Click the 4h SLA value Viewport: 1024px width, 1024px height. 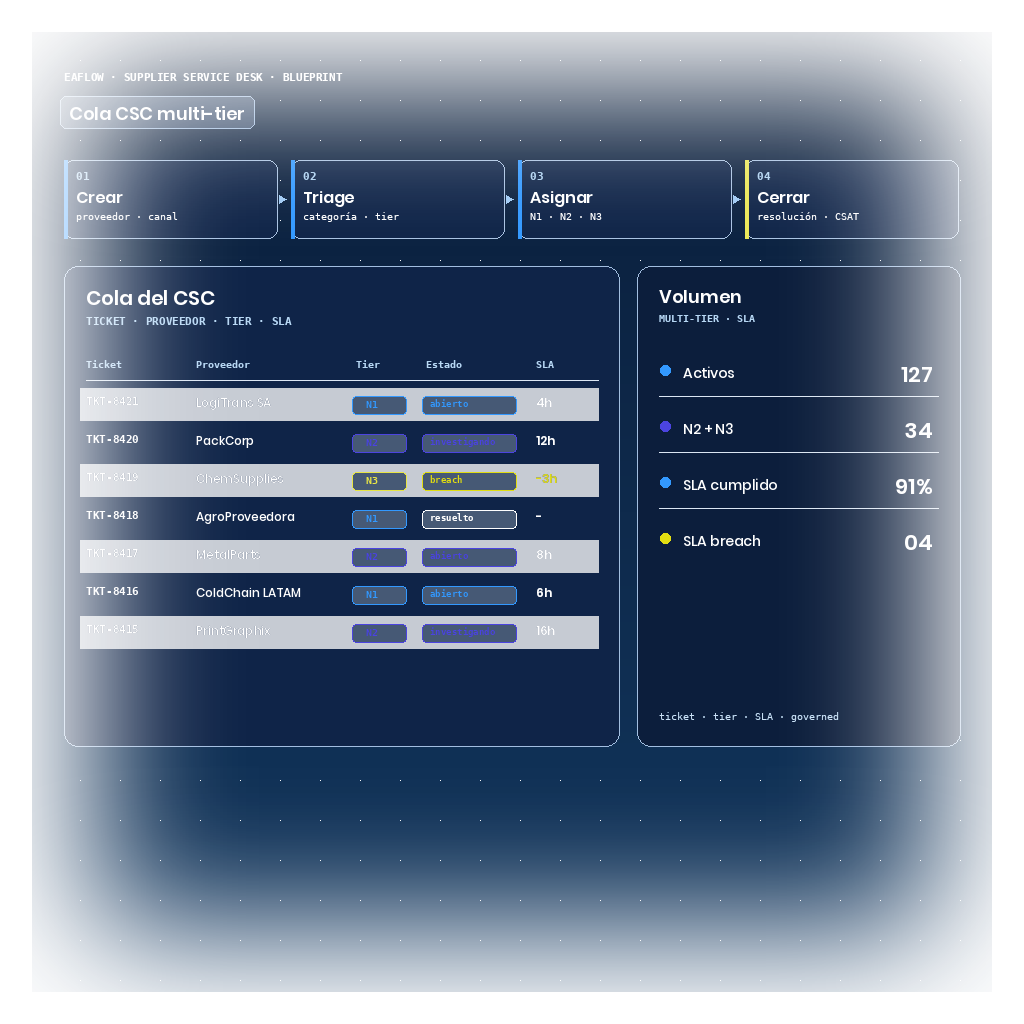544,403
